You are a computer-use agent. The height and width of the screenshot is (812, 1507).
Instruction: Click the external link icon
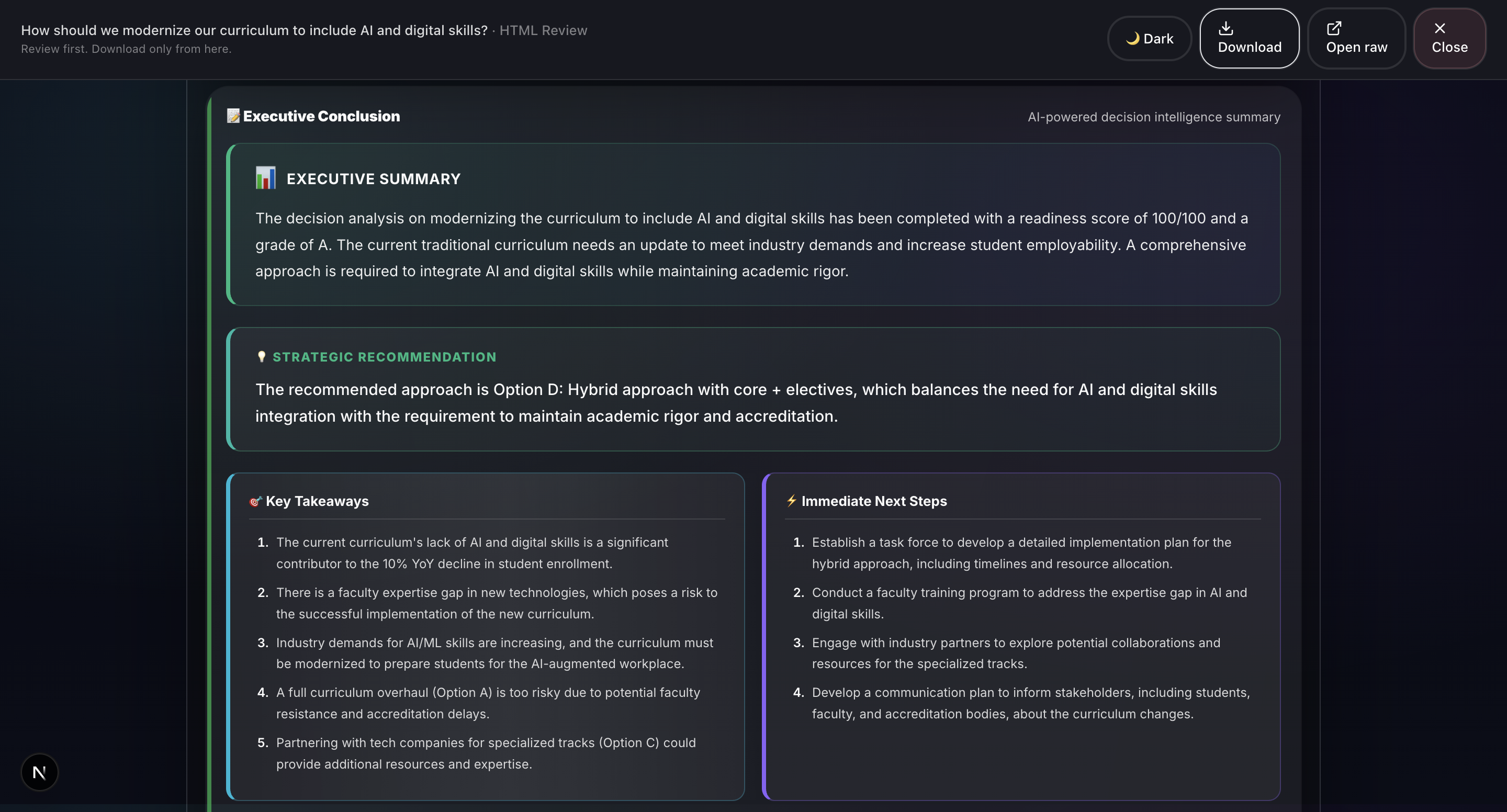[x=1334, y=28]
